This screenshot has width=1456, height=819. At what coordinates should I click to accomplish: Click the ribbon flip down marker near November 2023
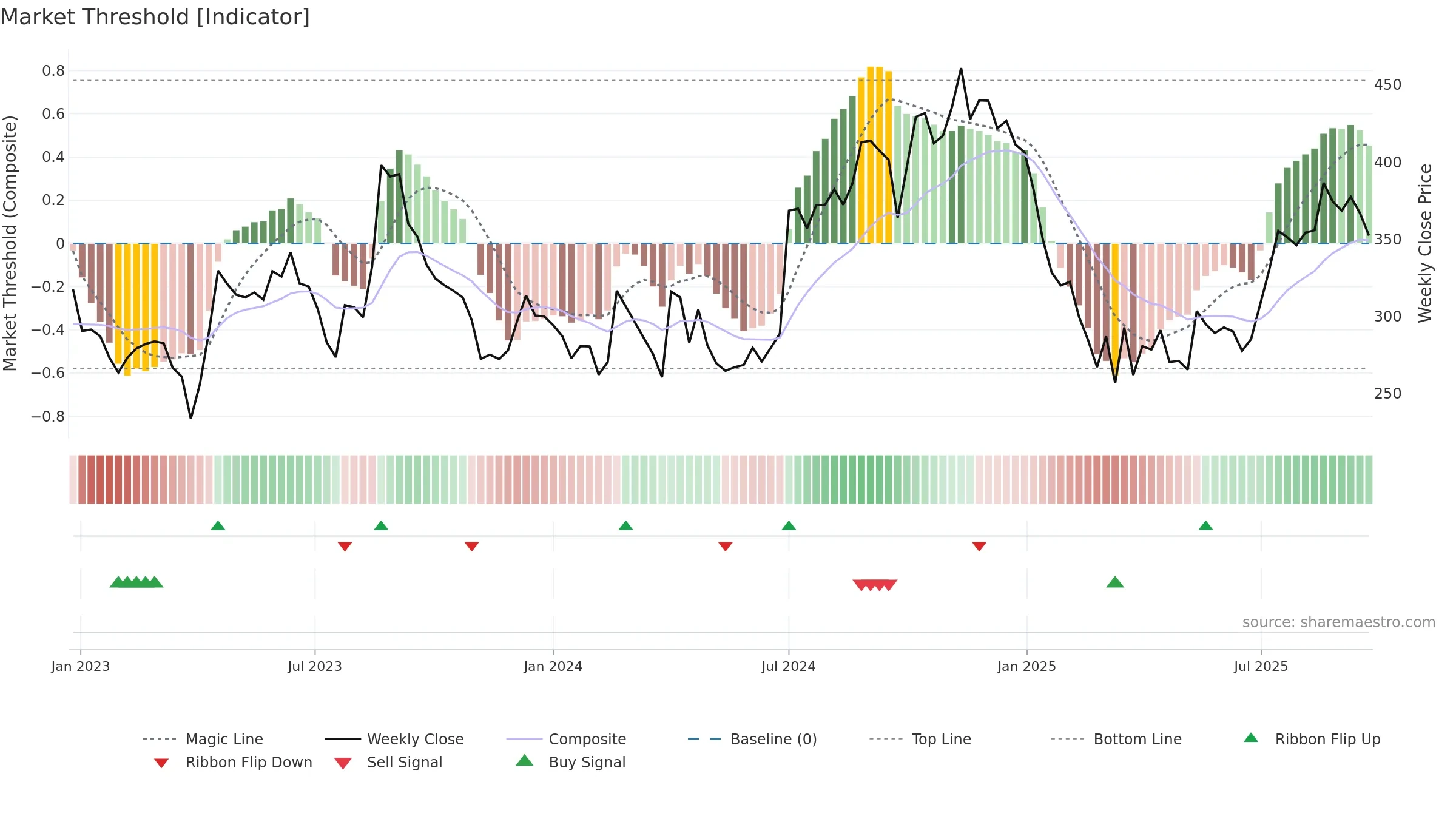pos(472,547)
